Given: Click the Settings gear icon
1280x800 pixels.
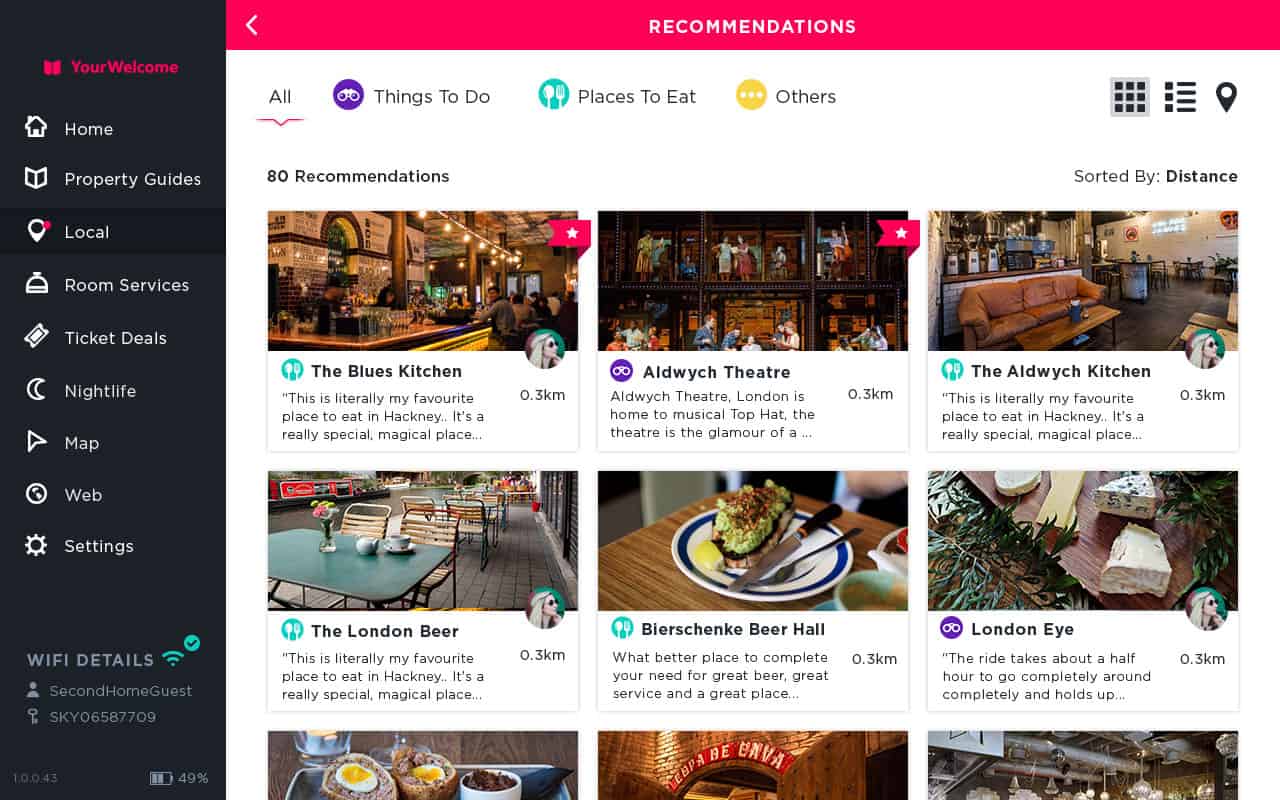Looking at the screenshot, I should [x=36, y=545].
